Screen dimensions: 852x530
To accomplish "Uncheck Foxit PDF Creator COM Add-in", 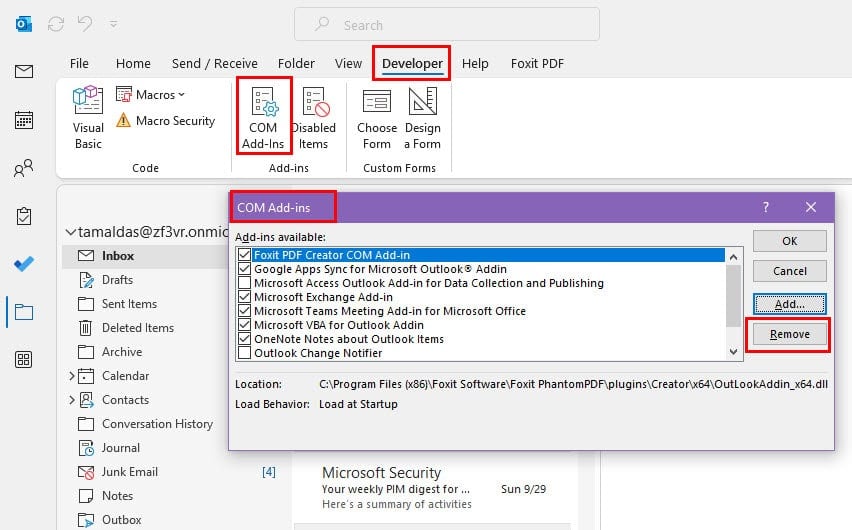I will (245, 255).
